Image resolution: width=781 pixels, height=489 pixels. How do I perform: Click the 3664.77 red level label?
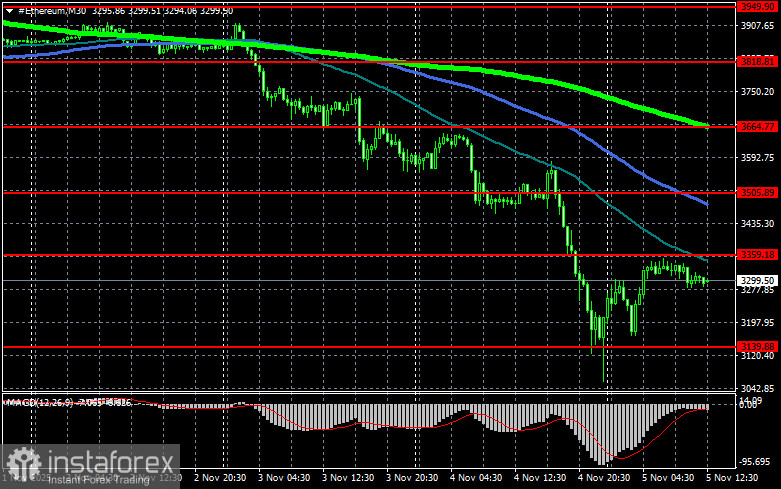[757, 126]
